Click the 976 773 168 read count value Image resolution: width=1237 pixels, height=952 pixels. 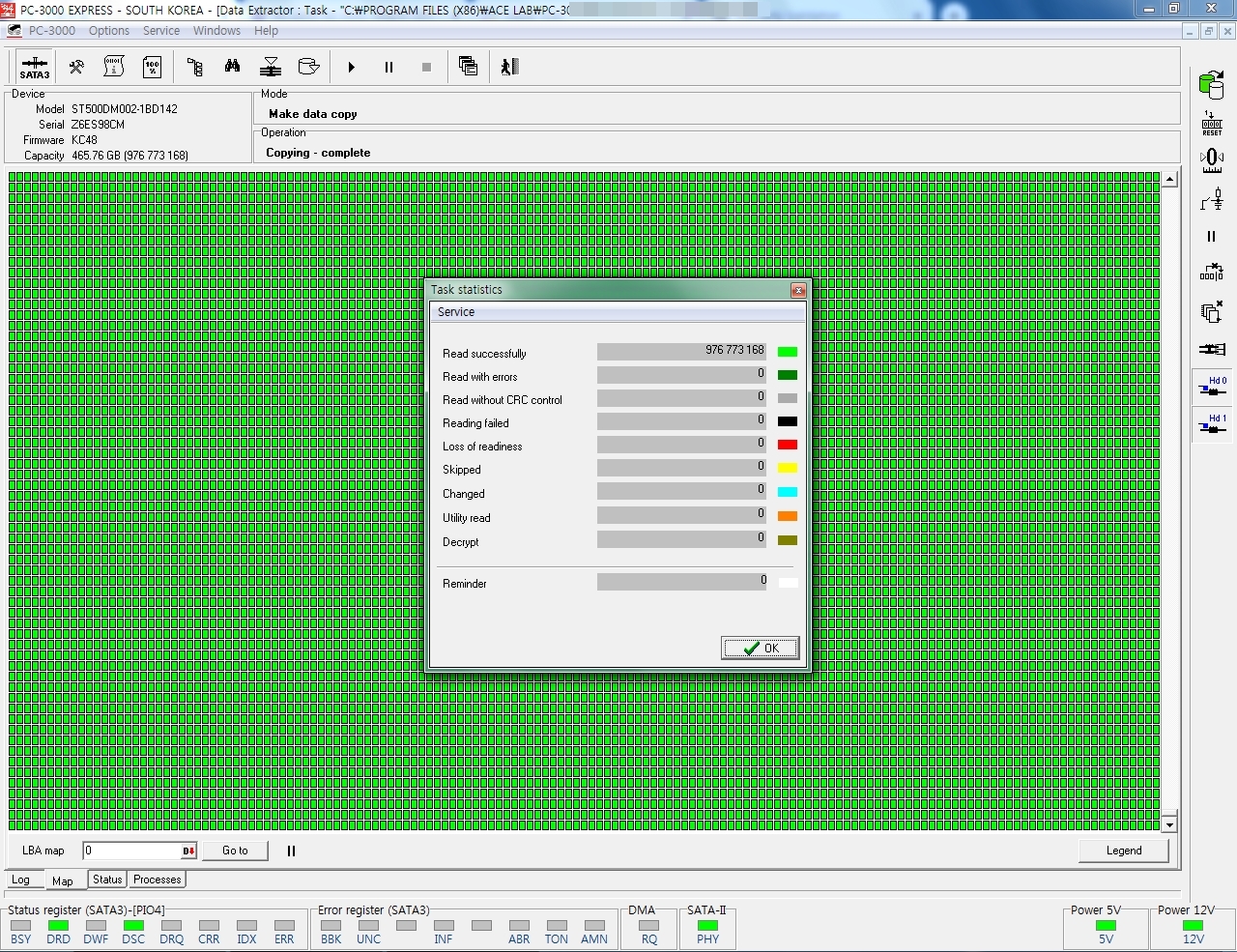click(734, 350)
